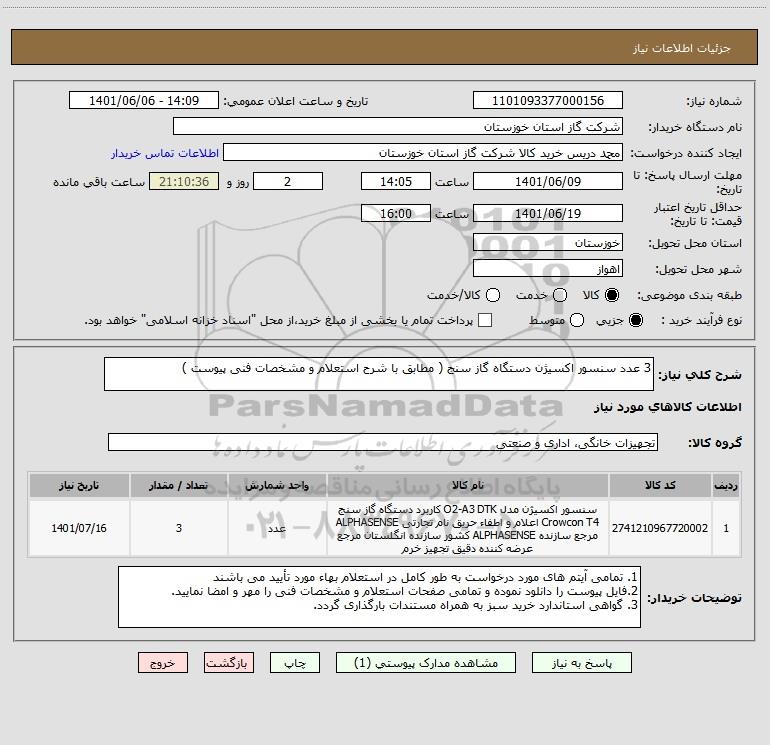Select the کالا radio button
This screenshot has width=770, height=745.
tap(612, 295)
